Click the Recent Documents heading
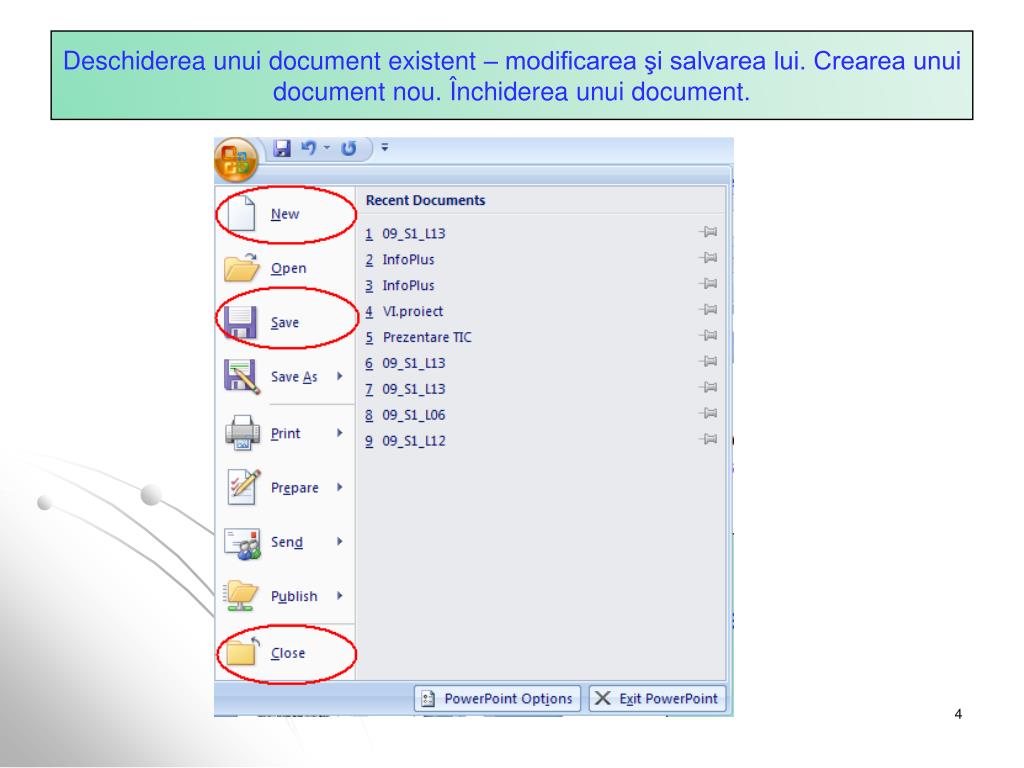The width and height of the screenshot is (1024, 768). 425,200
